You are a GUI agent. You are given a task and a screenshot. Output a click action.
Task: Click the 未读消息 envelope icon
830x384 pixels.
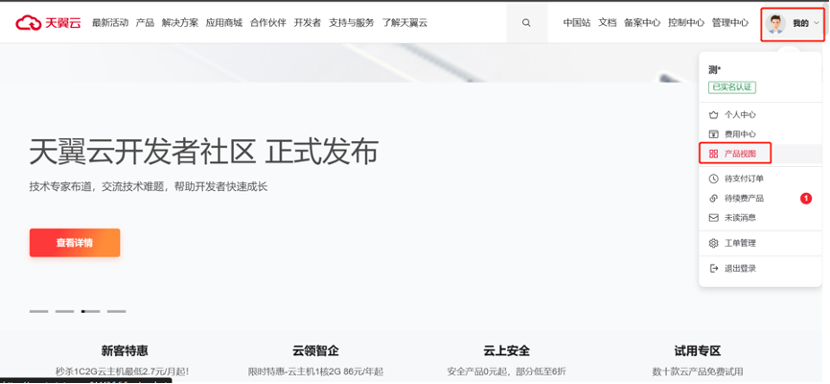[x=714, y=217]
